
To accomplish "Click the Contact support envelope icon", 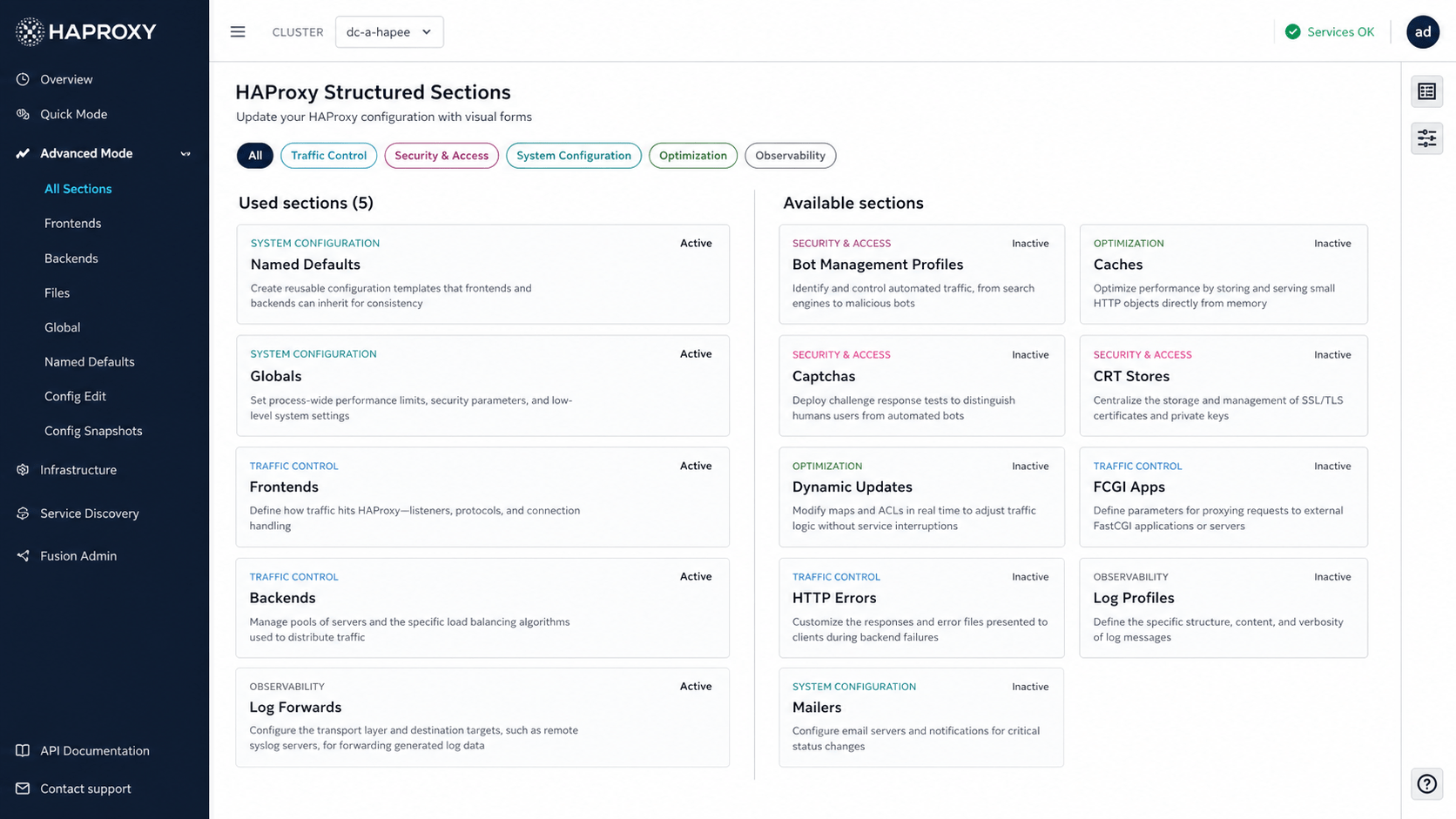I will click(x=23, y=789).
